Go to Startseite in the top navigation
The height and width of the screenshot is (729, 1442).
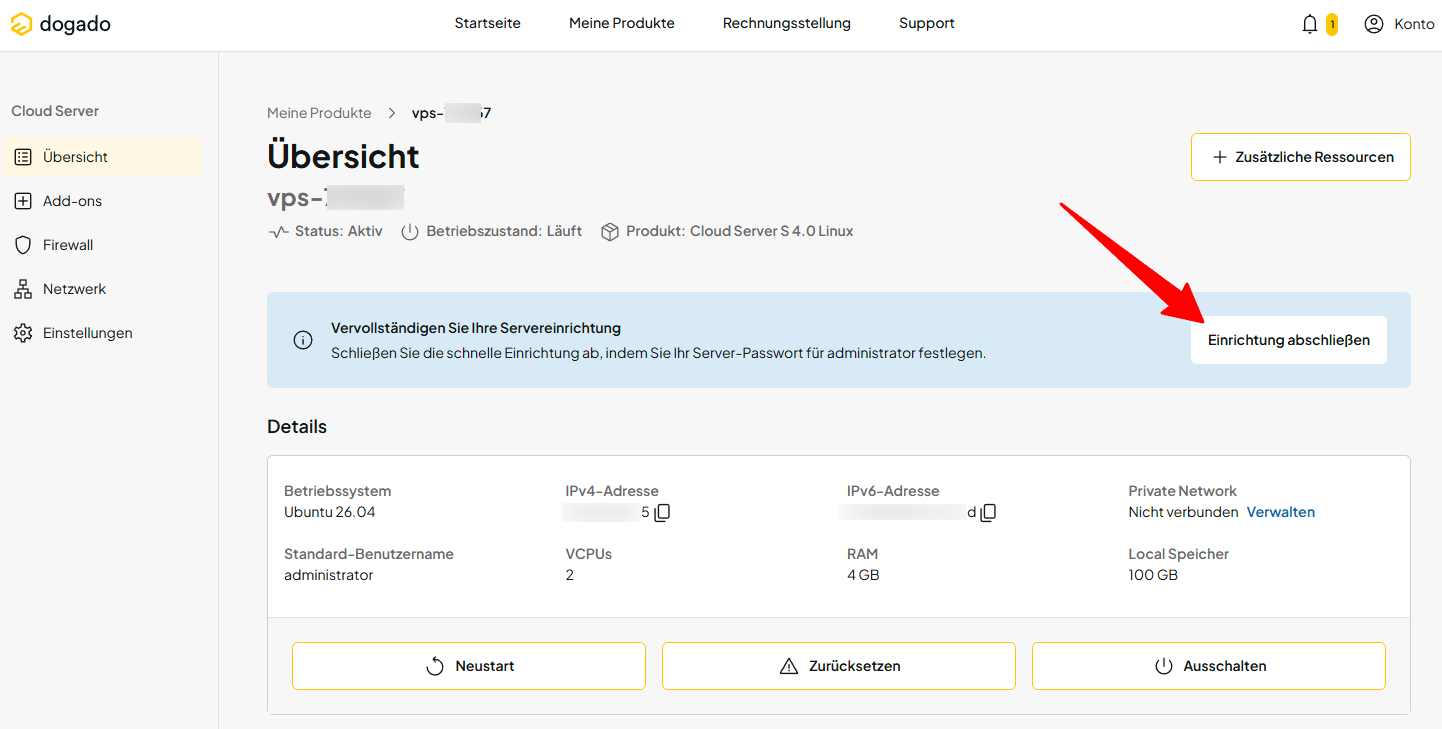tap(488, 23)
